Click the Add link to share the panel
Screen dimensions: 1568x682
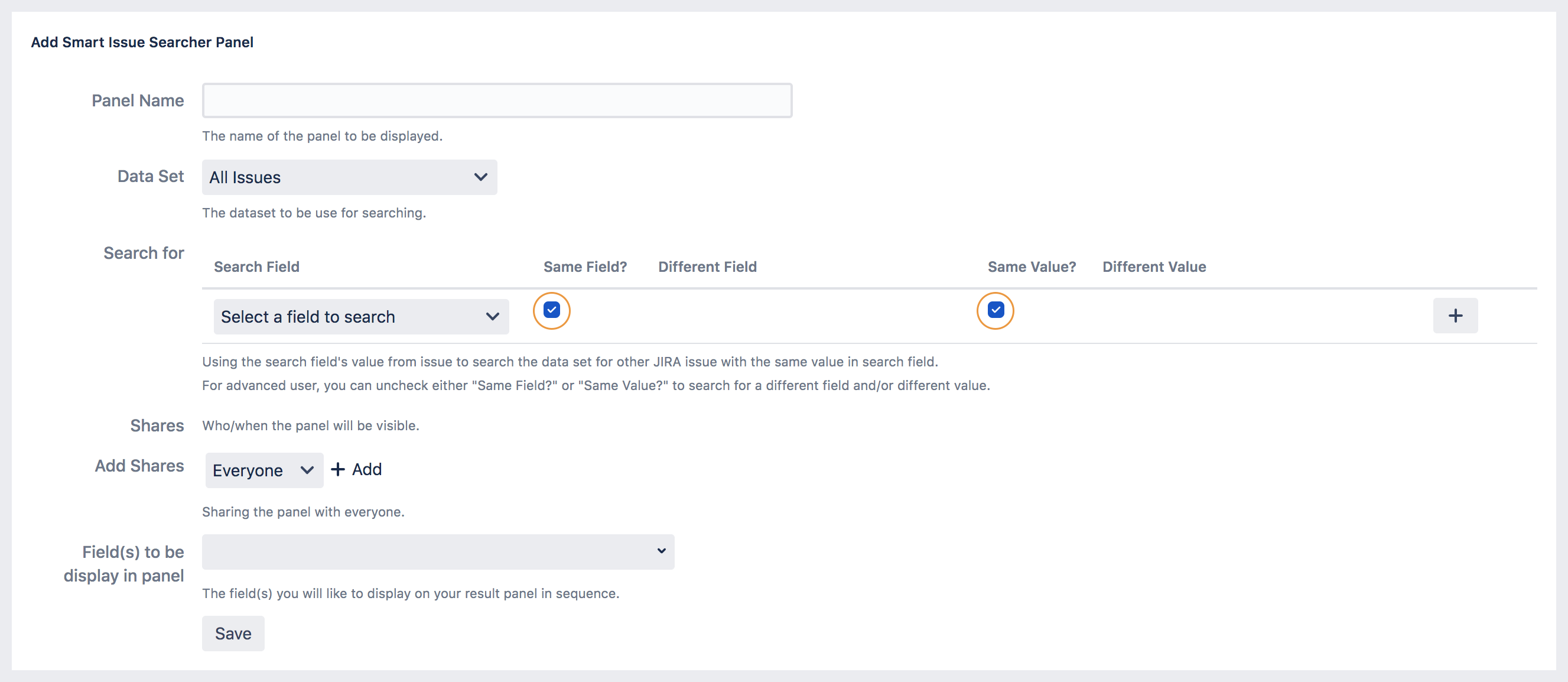point(365,469)
